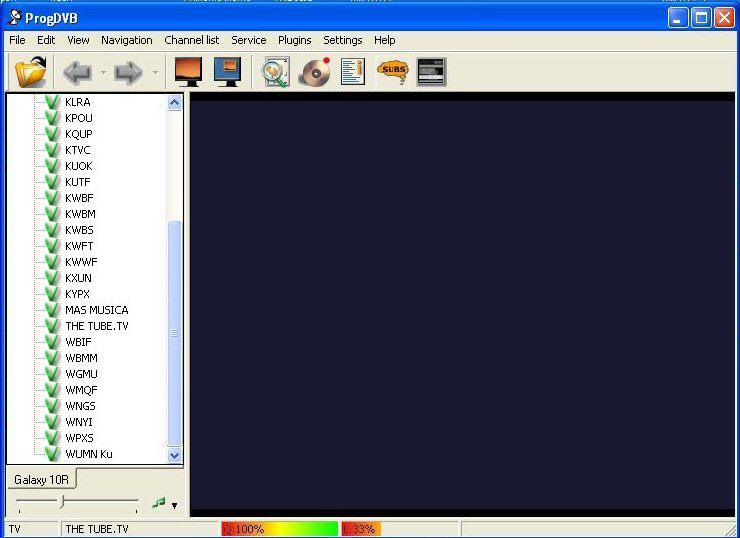Click the green check icon beside KYPX
This screenshot has width=740, height=538.
(52, 294)
